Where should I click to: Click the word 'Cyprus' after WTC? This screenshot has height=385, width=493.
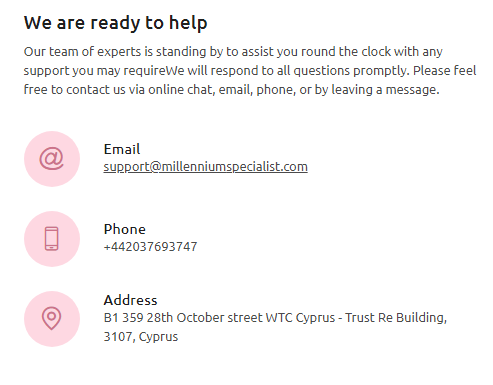coord(315,318)
